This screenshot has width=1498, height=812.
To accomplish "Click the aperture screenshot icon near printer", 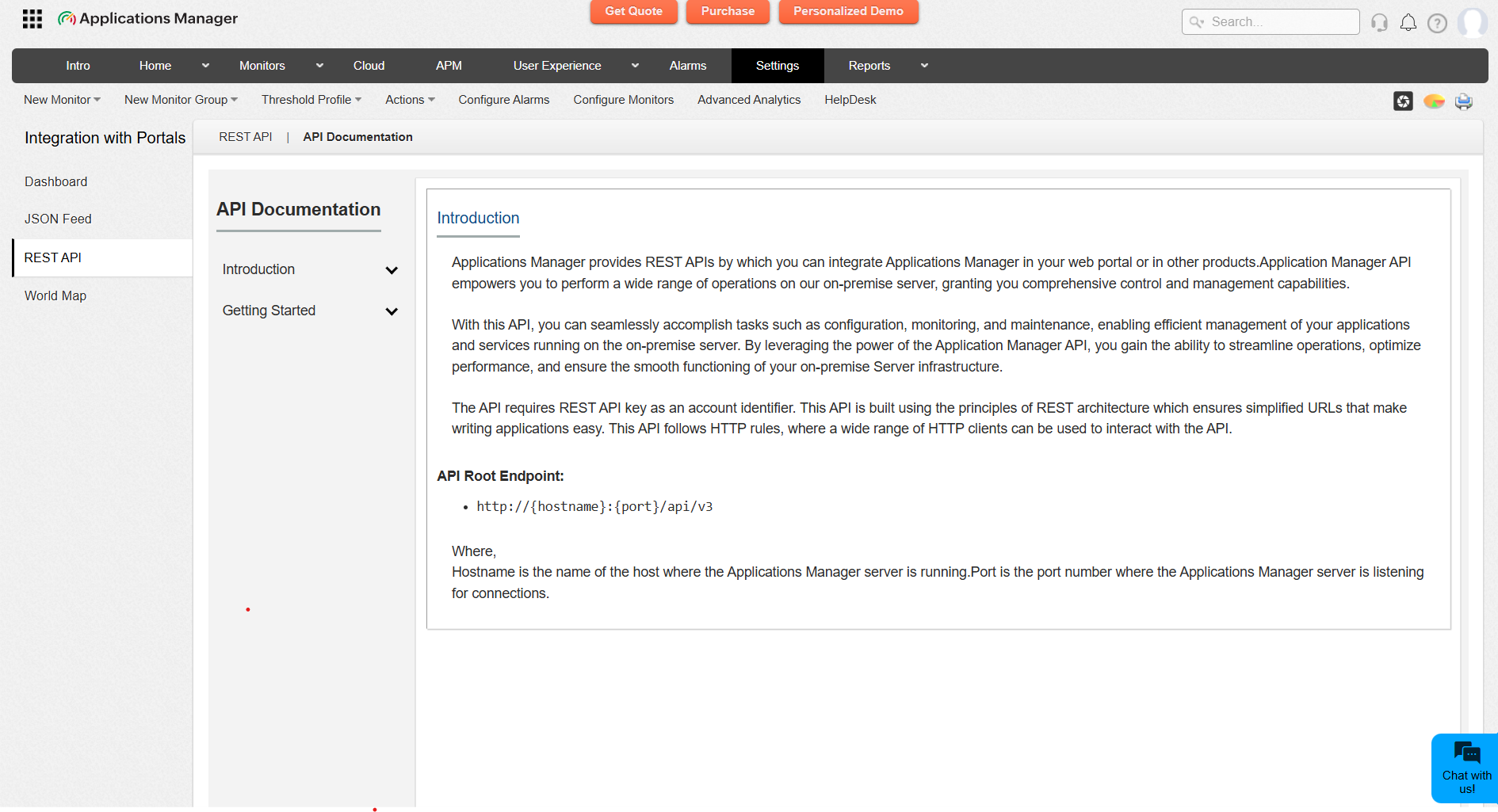I will (x=1403, y=101).
